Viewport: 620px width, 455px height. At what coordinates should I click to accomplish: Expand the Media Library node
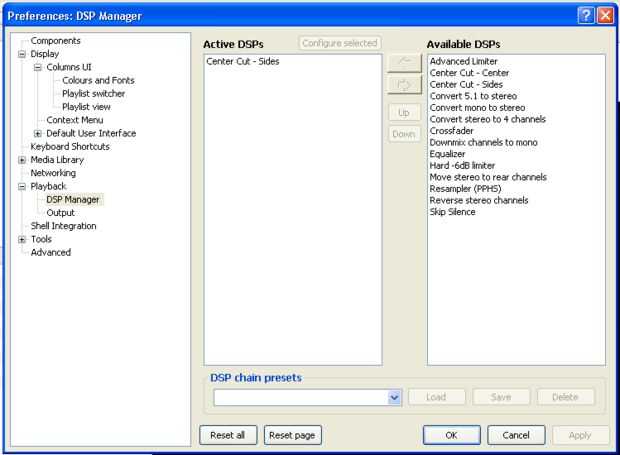[22, 160]
